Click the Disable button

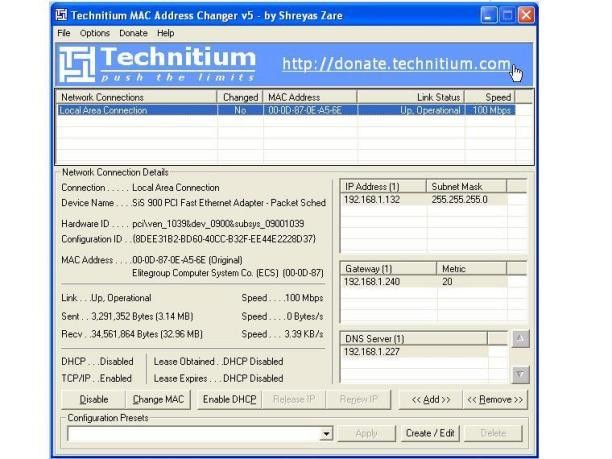coord(94,399)
